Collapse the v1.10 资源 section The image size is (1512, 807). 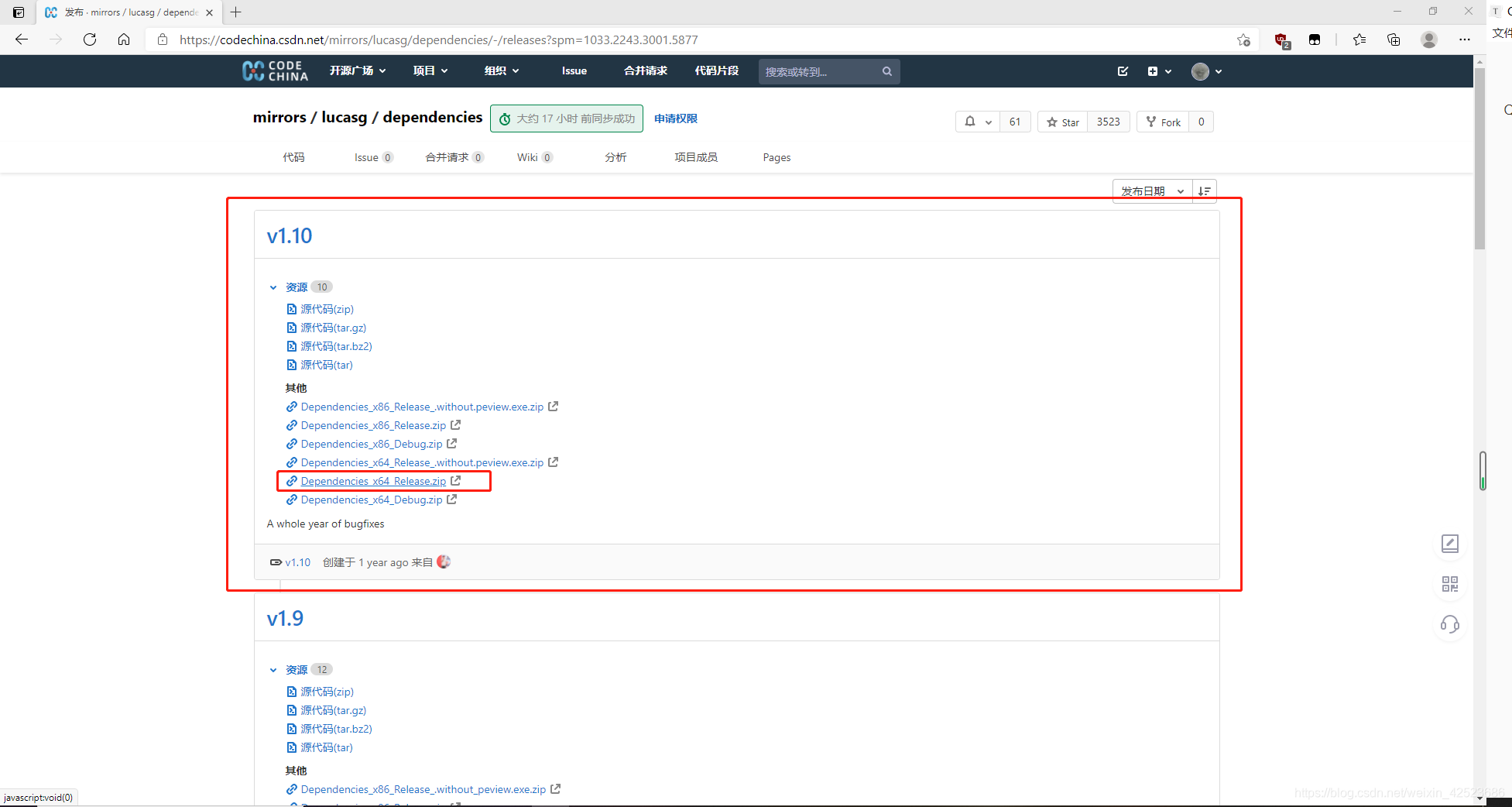(273, 287)
